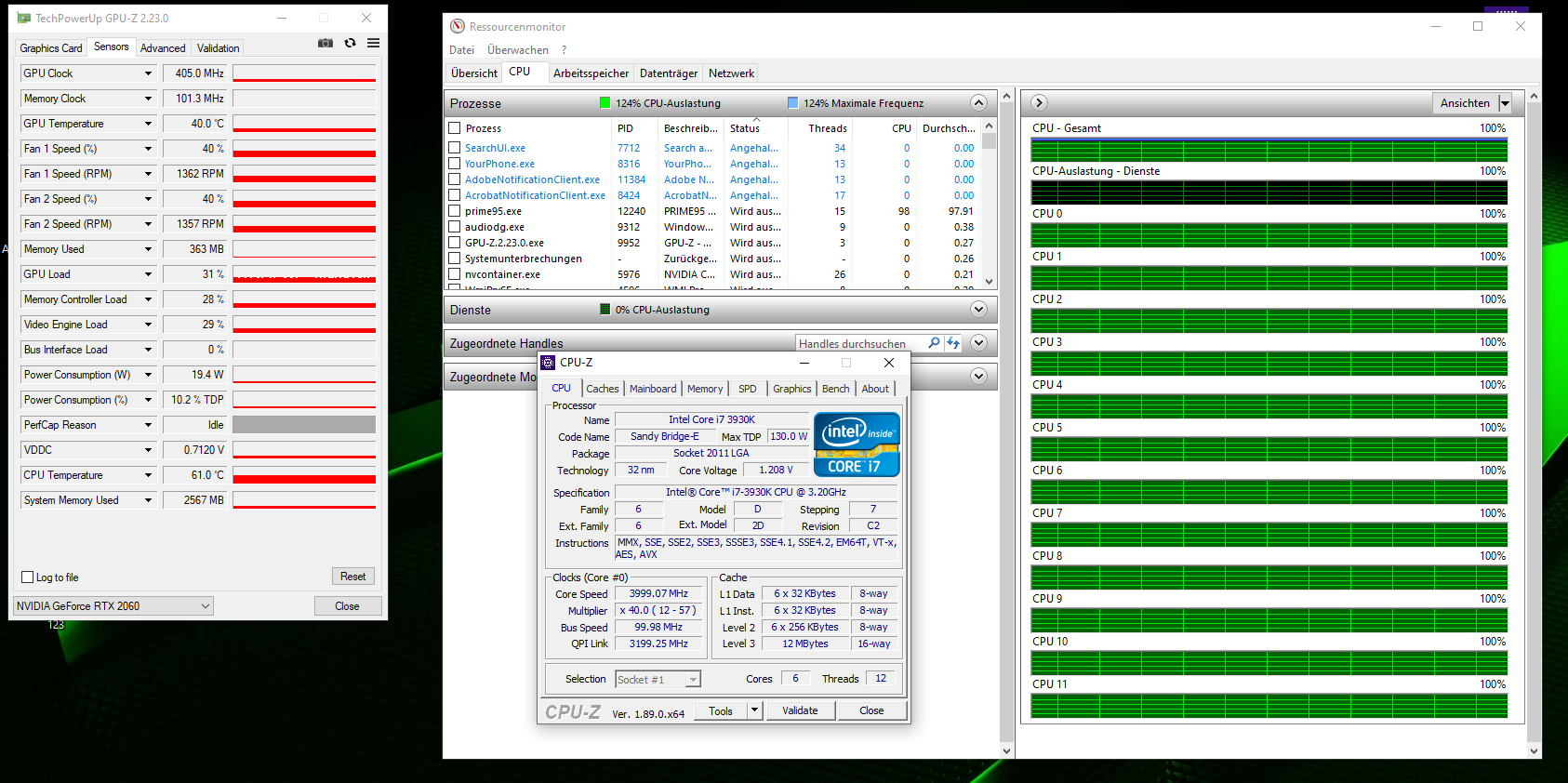Open the Advanced tab in GPU-Z

163,48
